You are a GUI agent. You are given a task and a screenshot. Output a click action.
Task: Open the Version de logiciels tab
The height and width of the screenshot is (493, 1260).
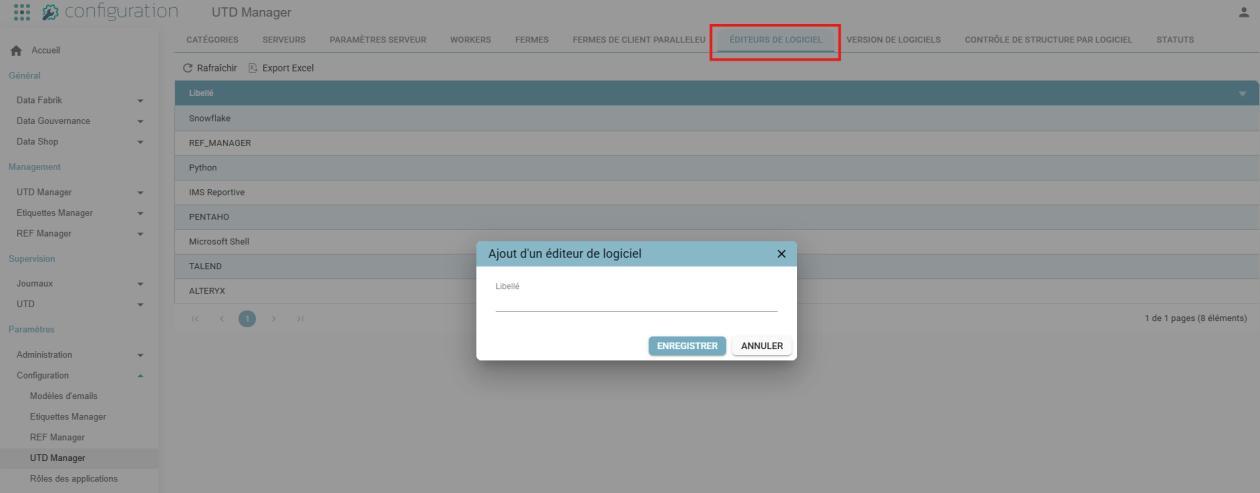pos(894,39)
